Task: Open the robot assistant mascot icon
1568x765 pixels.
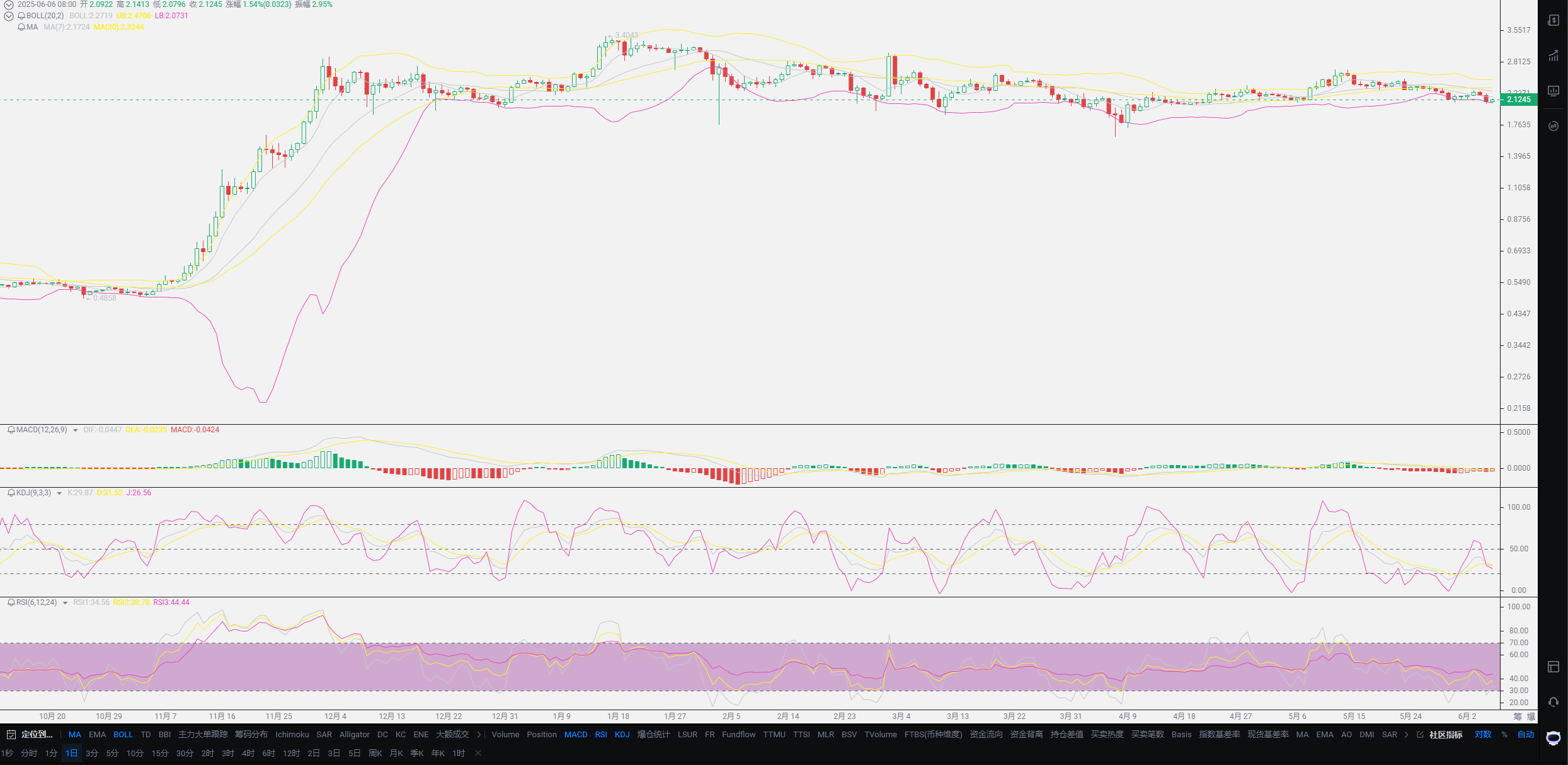Action: click(x=1554, y=738)
